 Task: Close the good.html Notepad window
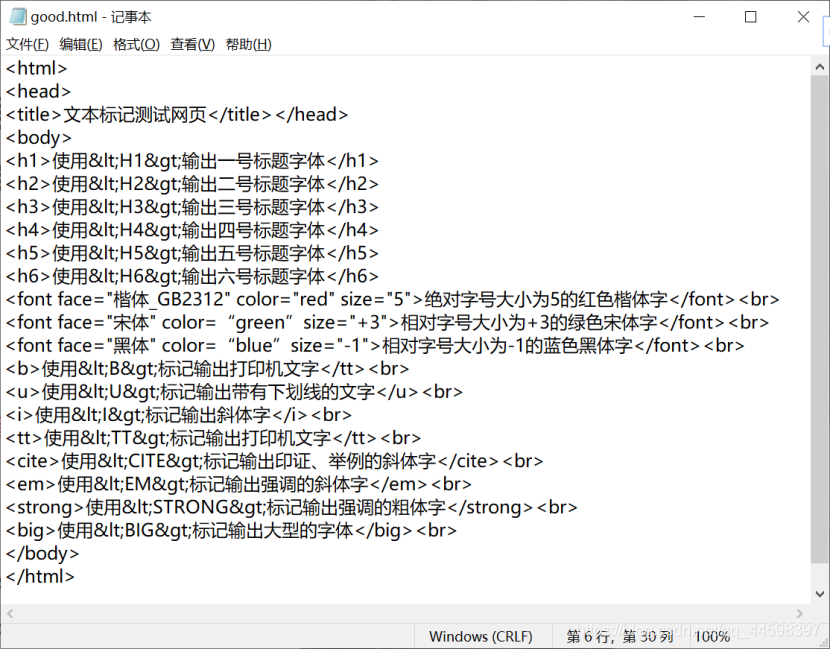pyautogui.click(x=803, y=17)
